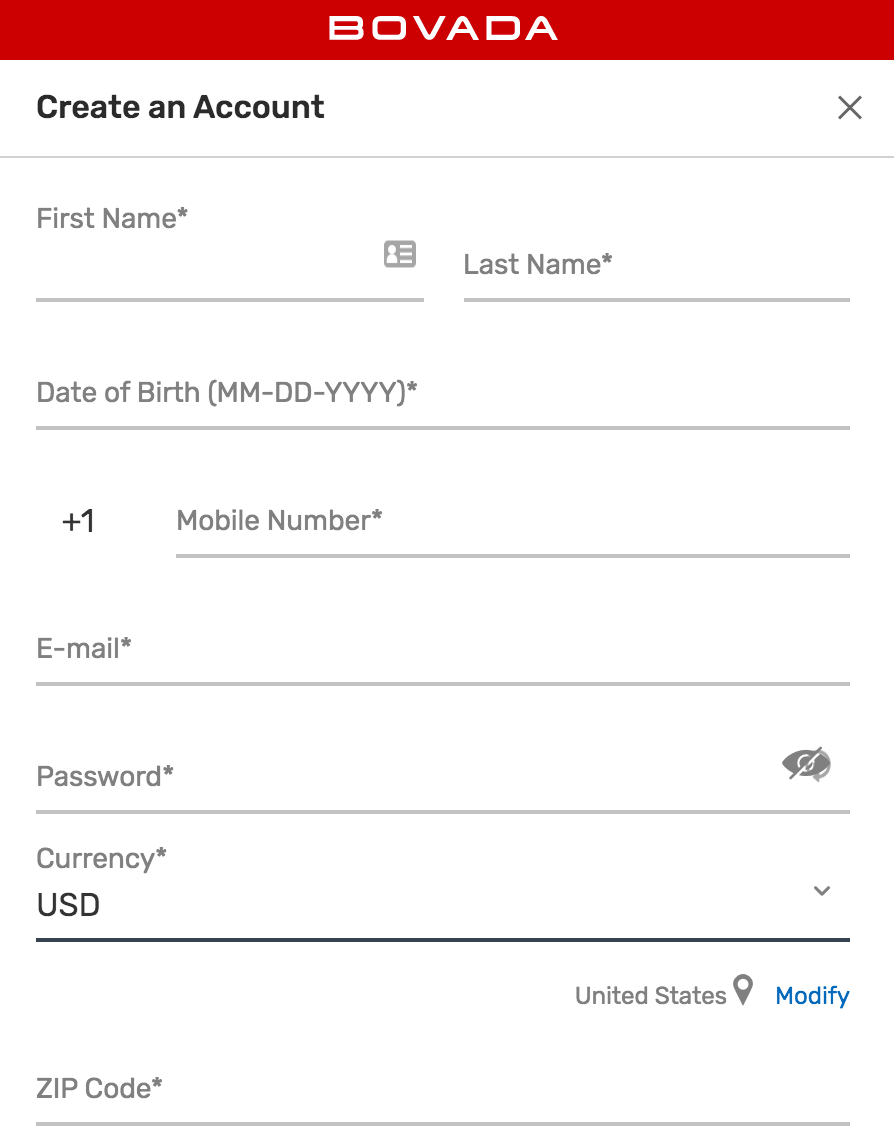
Task: Select the Date of Birth field
Action: point(443,394)
